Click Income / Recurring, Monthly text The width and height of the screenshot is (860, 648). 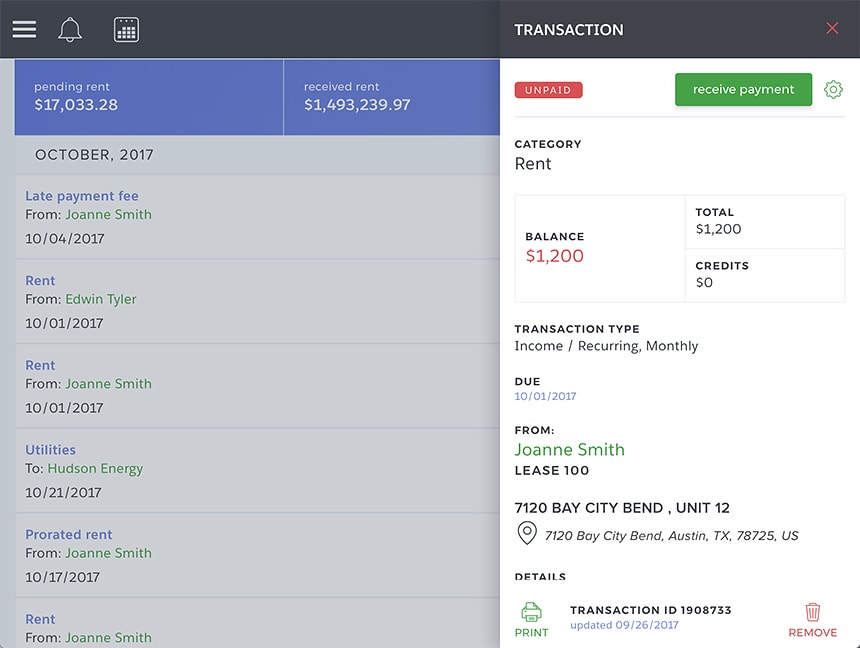(606, 346)
